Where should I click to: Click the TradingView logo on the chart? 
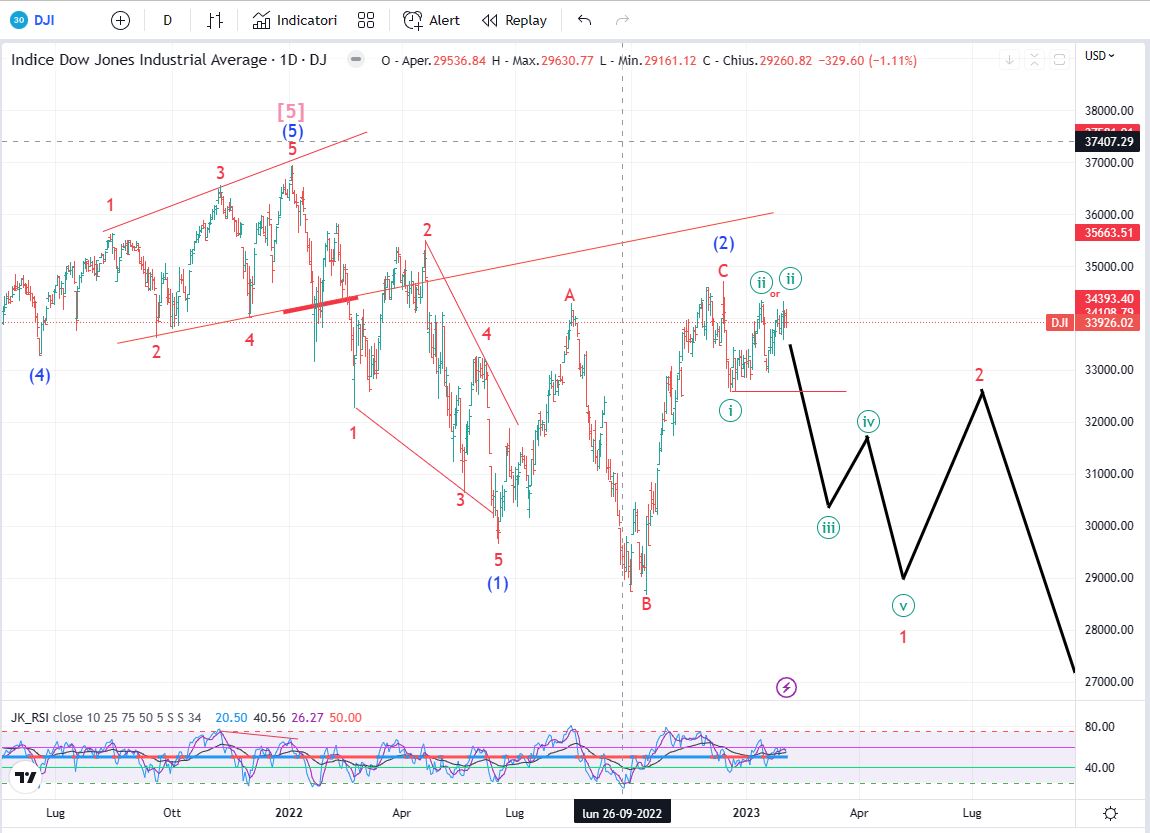coord(26,777)
